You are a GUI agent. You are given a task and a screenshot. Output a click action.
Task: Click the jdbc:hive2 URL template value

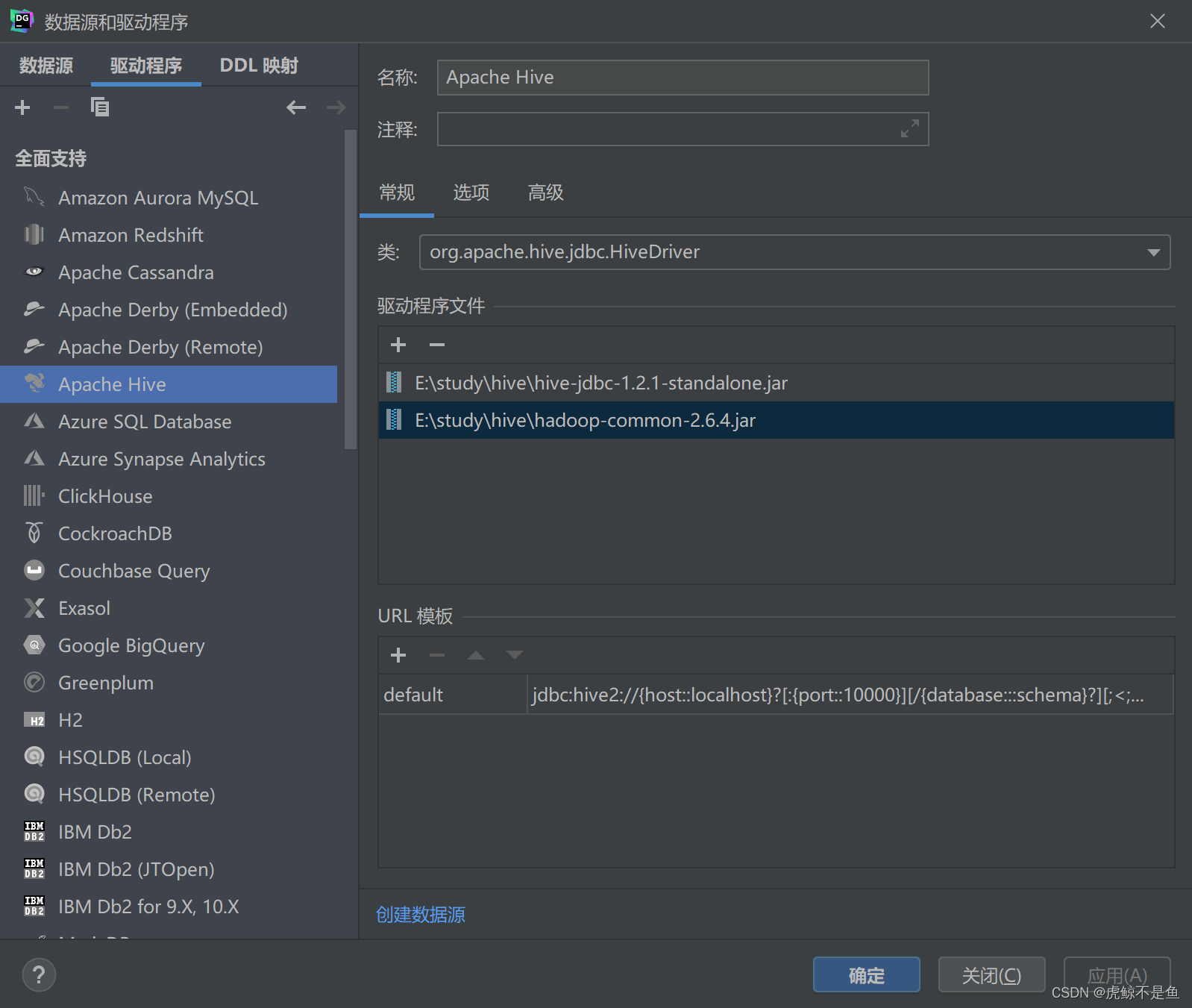tap(850, 695)
